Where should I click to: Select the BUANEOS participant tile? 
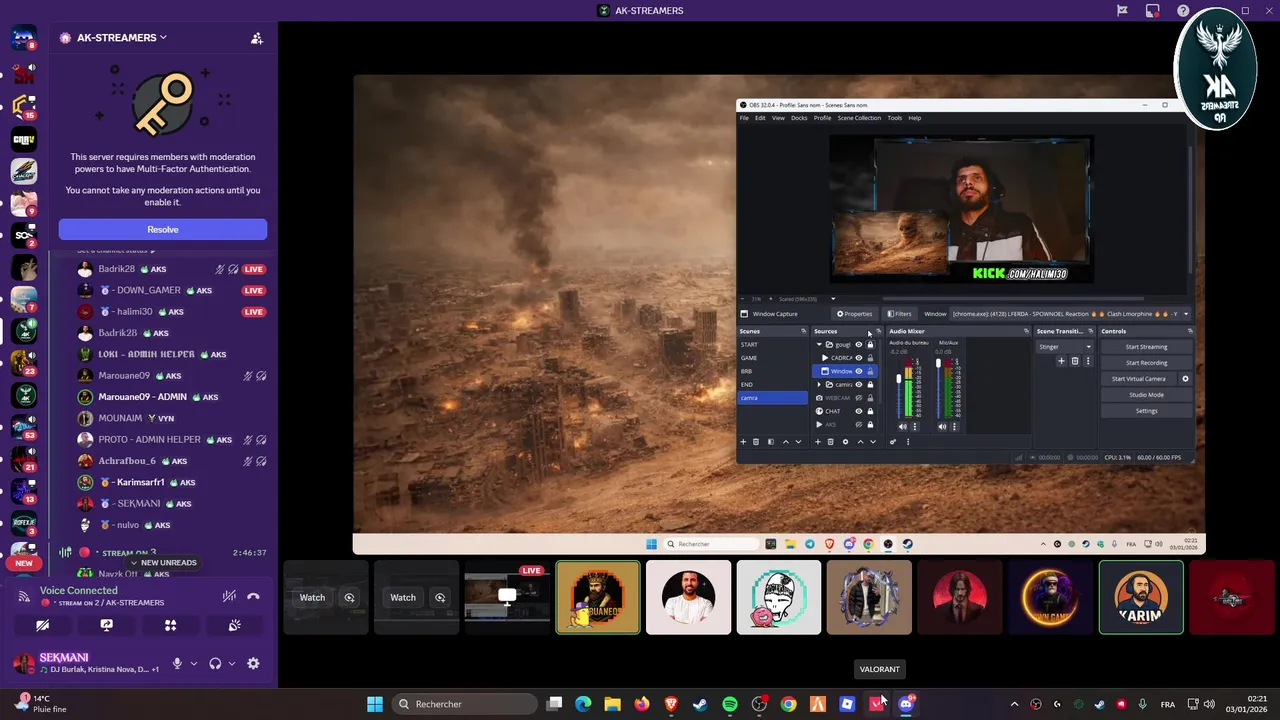pos(598,597)
